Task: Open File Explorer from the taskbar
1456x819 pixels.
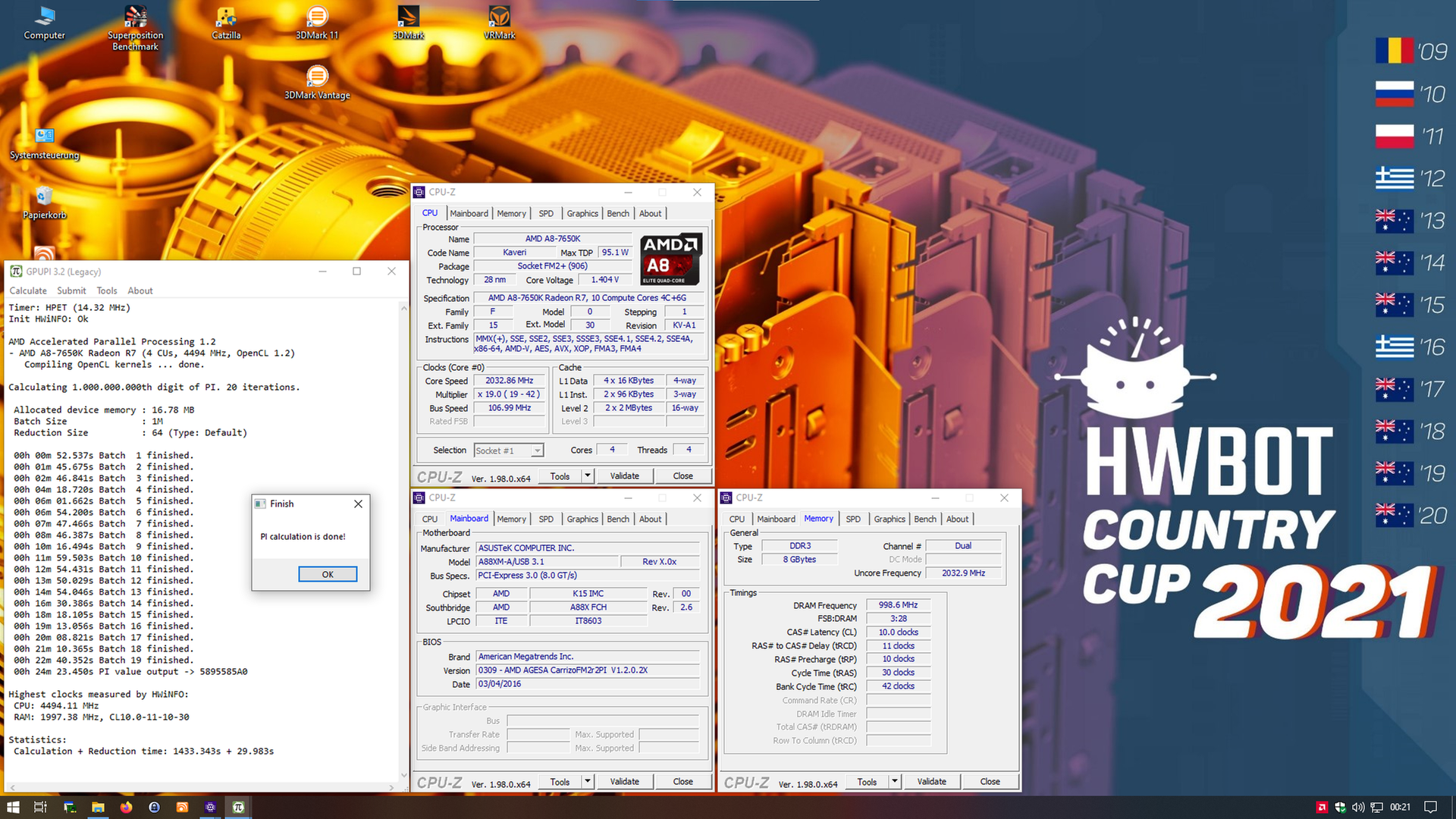Action: click(x=98, y=807)
